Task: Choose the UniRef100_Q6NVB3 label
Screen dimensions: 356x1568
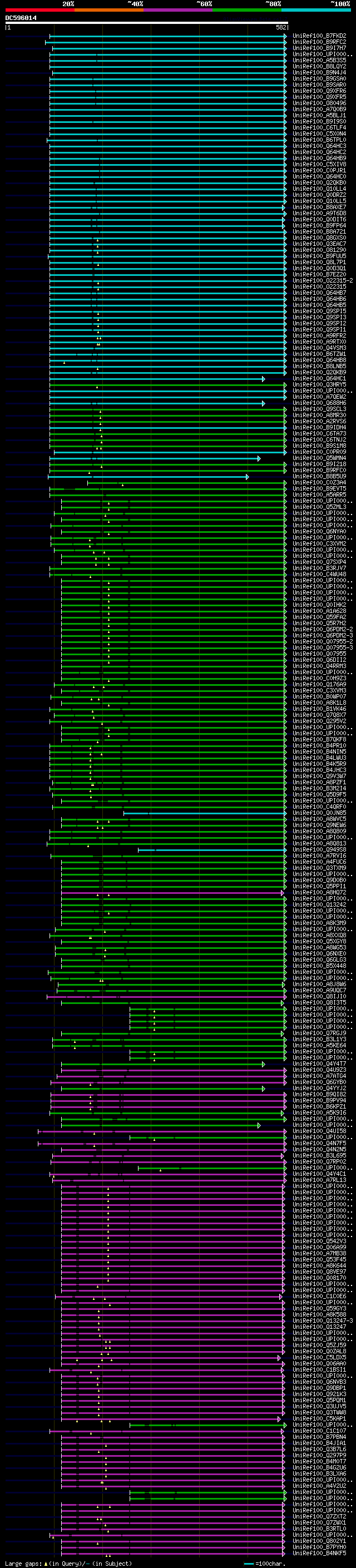Action: click(x=319, y=1382)
